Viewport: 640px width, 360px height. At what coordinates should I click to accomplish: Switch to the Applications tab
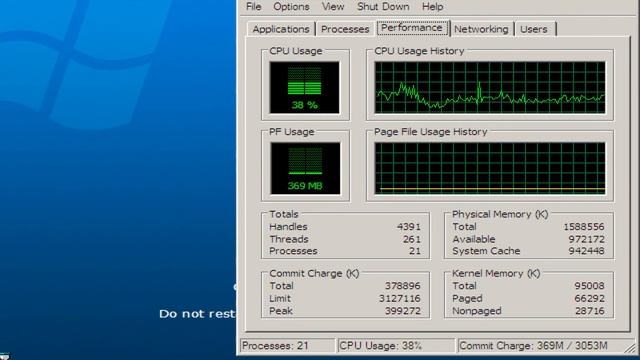click(281, 29)
